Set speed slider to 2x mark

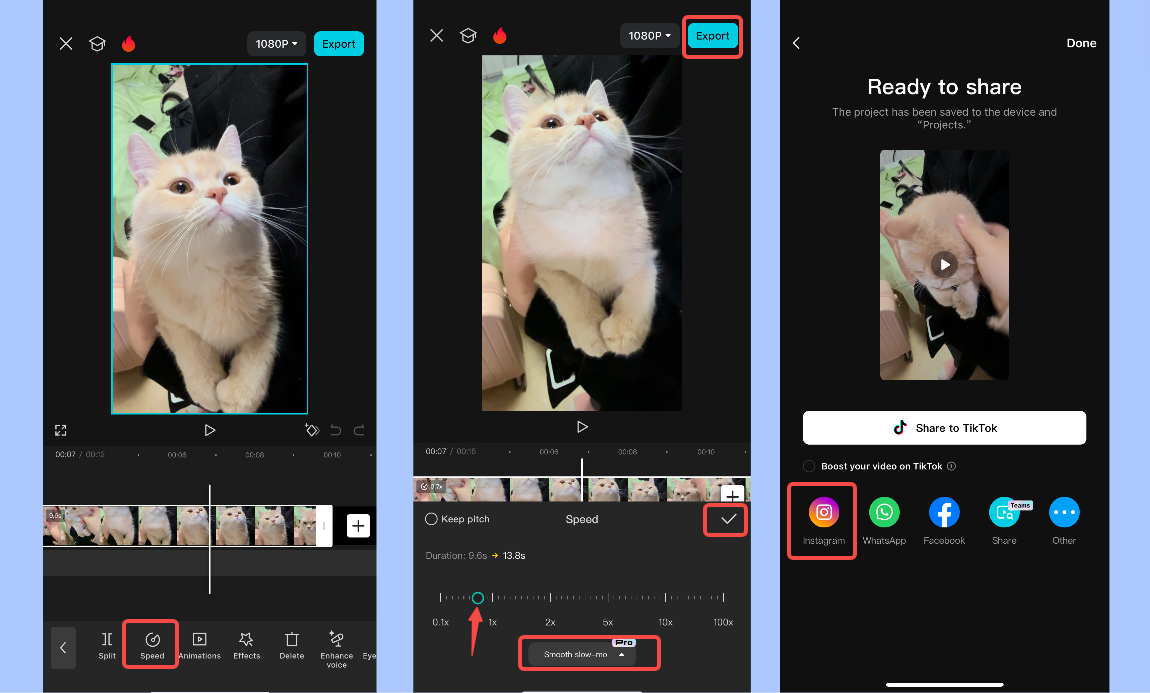click(x=550, y=598)
